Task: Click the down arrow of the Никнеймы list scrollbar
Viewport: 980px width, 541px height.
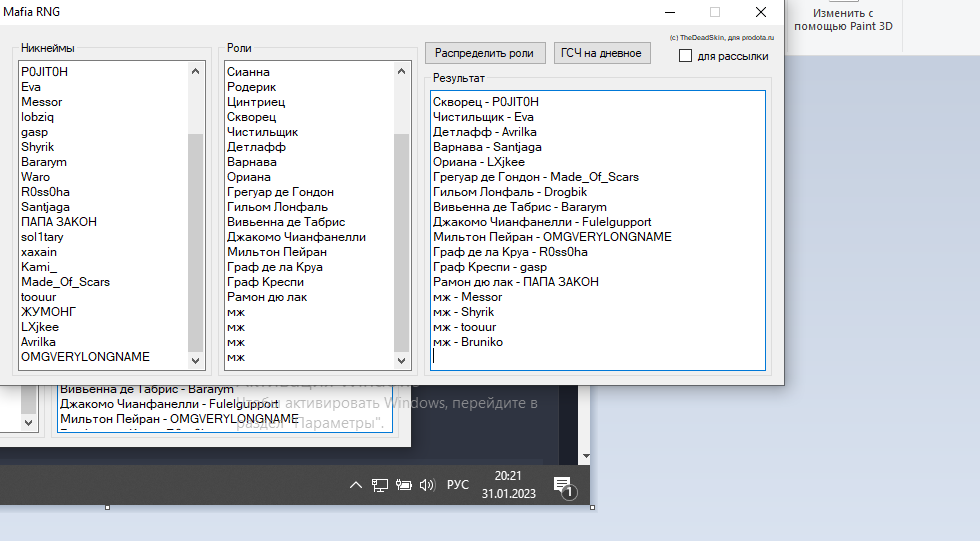Action: (196, 360)
